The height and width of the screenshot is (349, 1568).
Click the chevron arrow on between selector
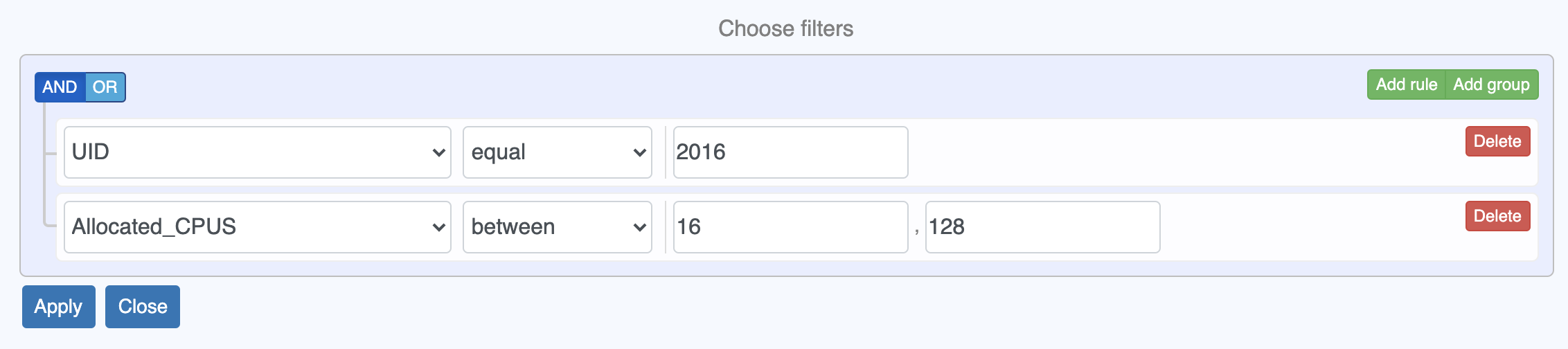tap(639, 227)
